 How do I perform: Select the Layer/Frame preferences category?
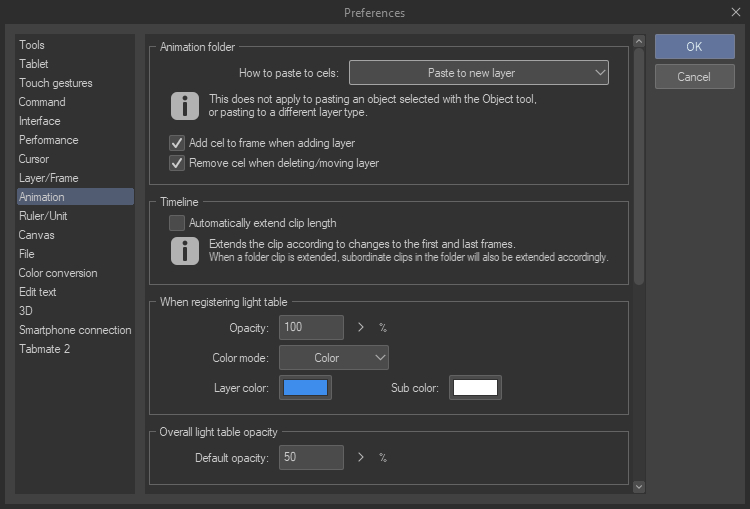point(48,178)
